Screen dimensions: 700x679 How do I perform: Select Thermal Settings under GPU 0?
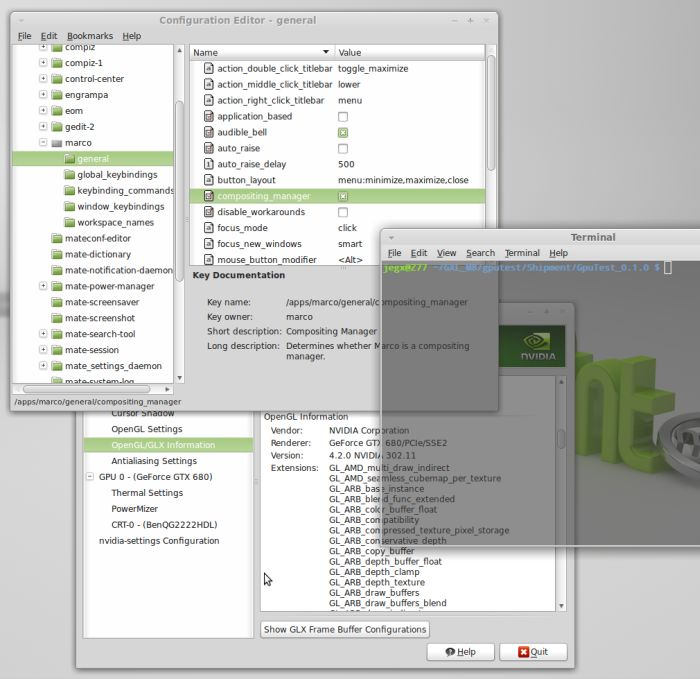[147, 493]
